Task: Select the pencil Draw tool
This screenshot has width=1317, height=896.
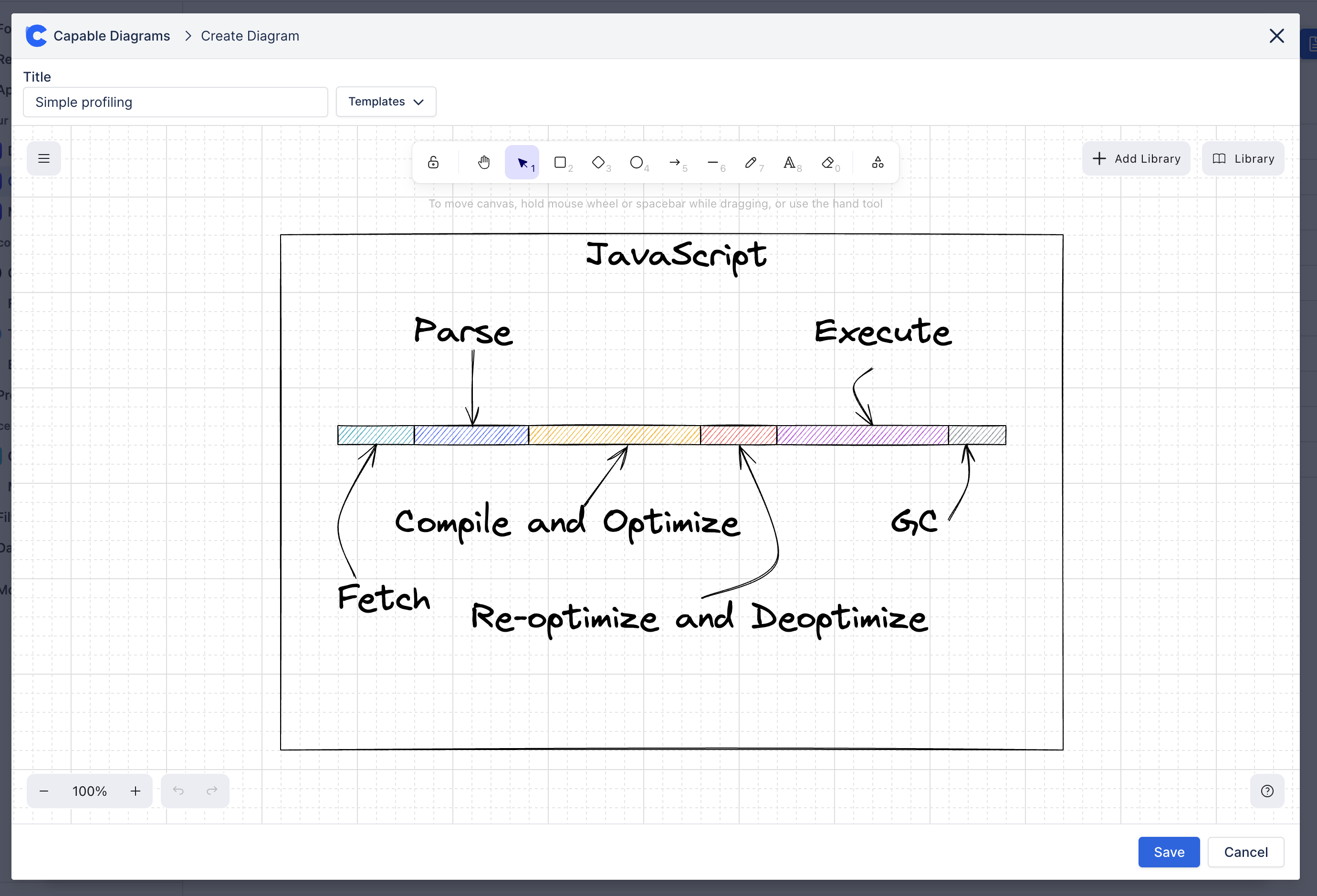Action: [x=751, y=163]
